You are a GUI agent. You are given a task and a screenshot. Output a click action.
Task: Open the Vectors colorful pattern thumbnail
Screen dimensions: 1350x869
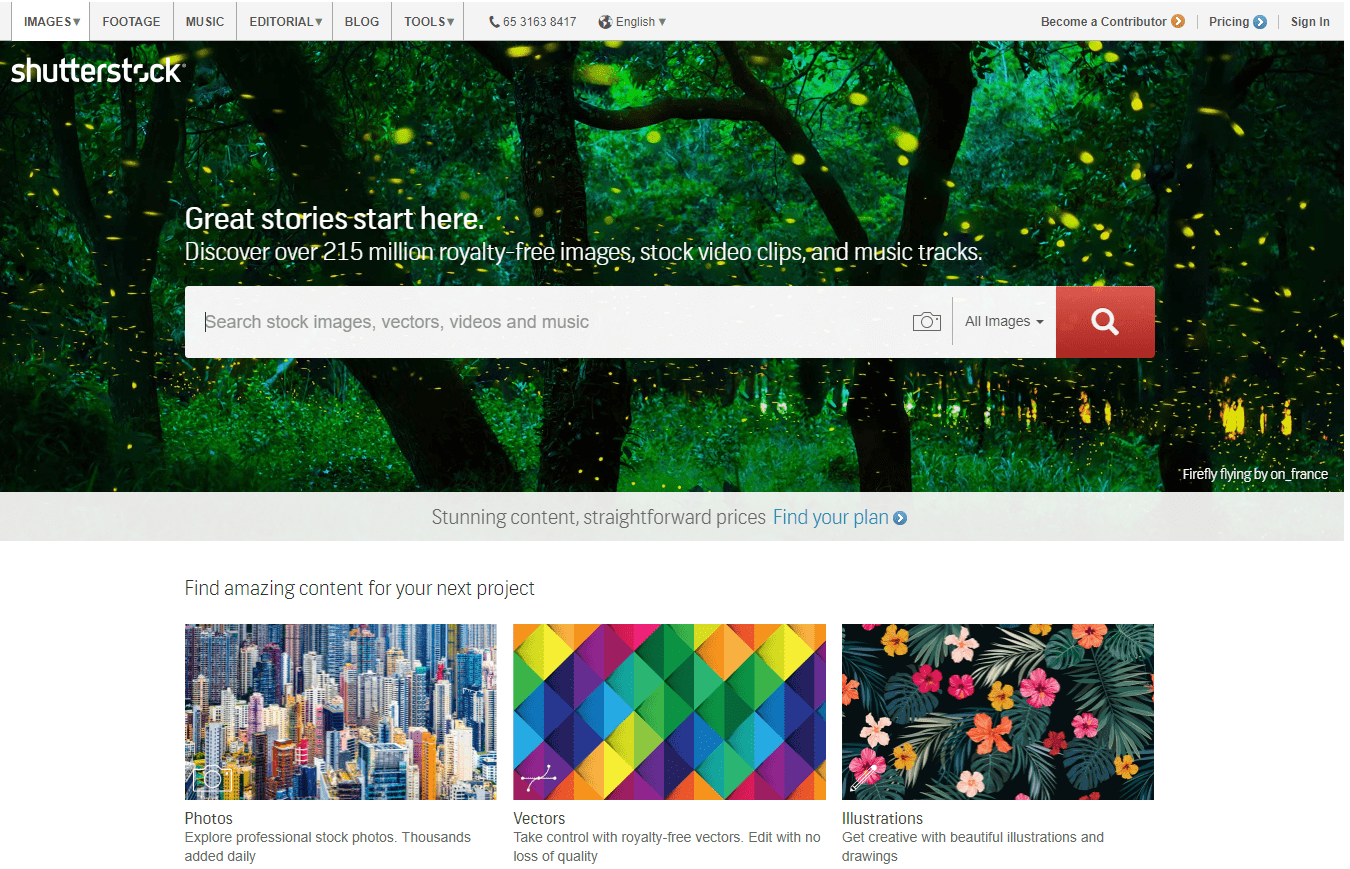pyautogui.click(x=669, y=712)
